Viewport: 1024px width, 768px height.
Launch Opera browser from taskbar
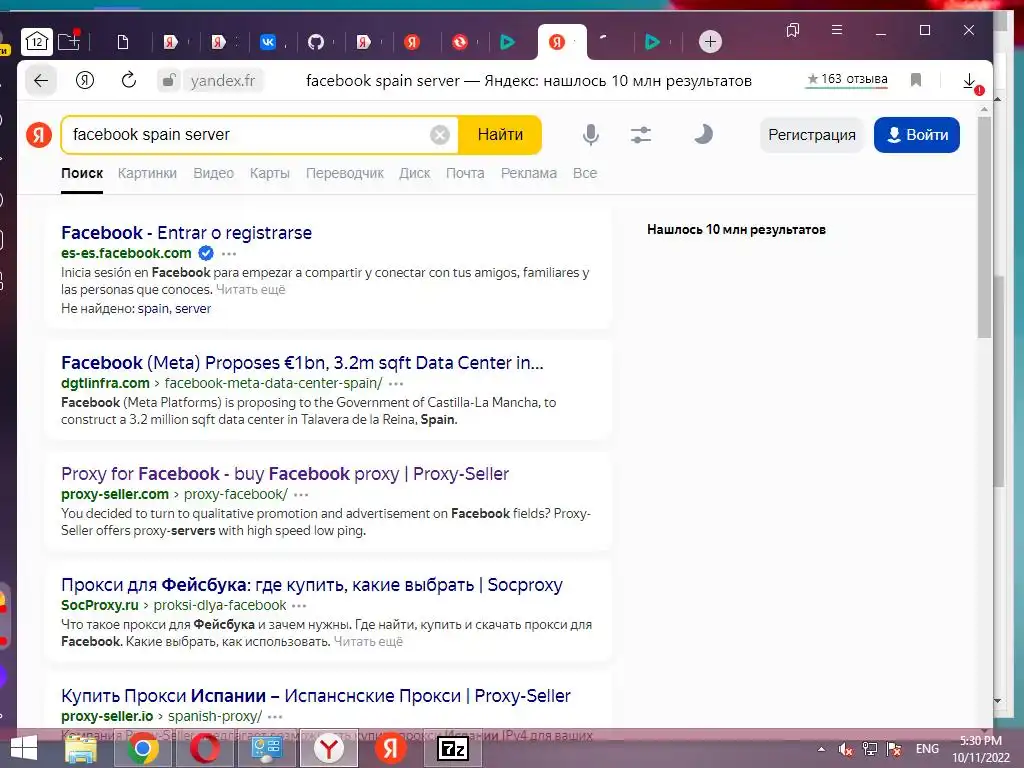204,749
